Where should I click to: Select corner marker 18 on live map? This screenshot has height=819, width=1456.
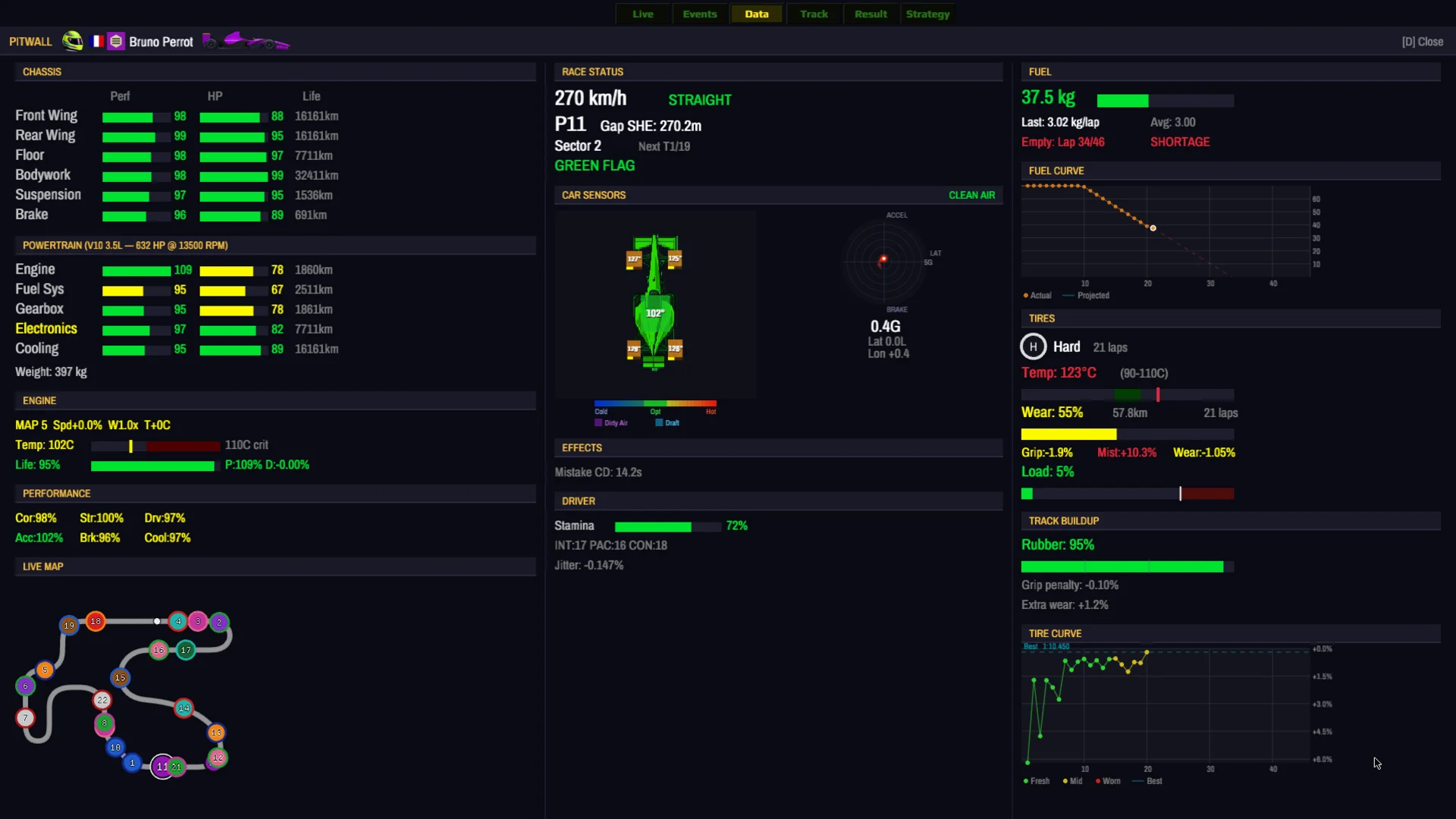(x=96, y=621)
